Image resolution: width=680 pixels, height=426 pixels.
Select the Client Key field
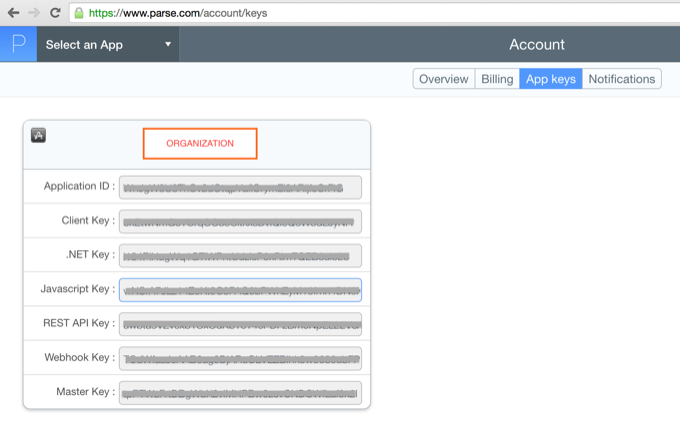point(240,221)
